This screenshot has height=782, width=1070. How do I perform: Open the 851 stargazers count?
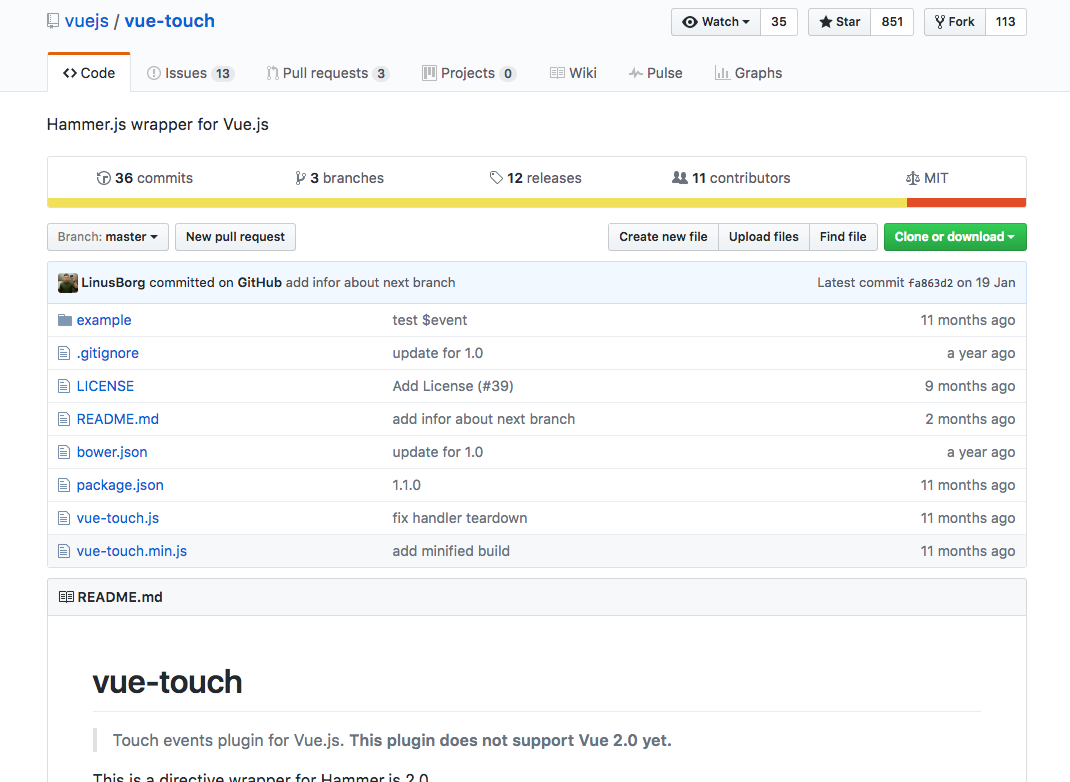(892, 22)
